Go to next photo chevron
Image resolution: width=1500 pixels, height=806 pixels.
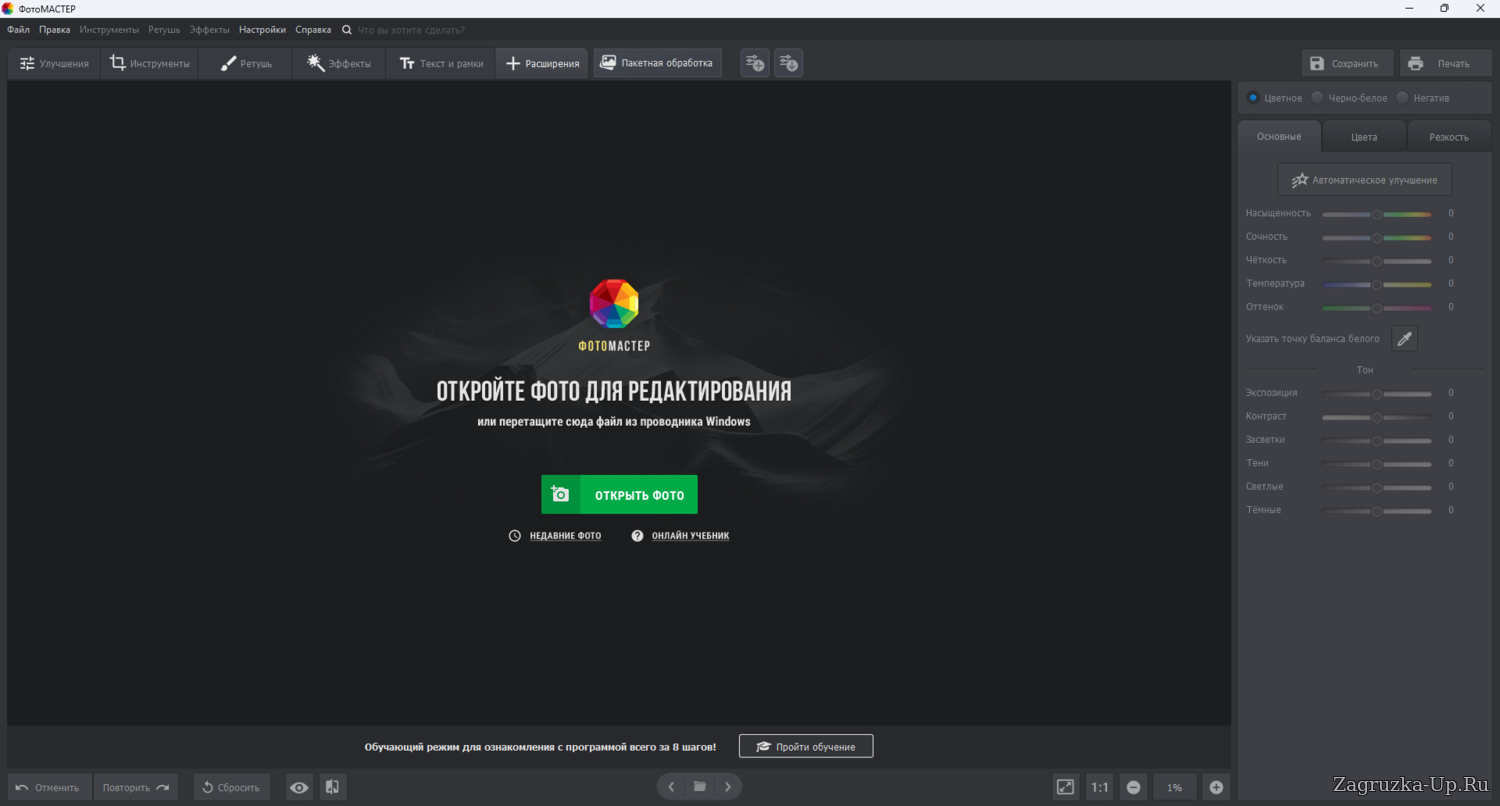pyautogui.click(x=728, y=787)
